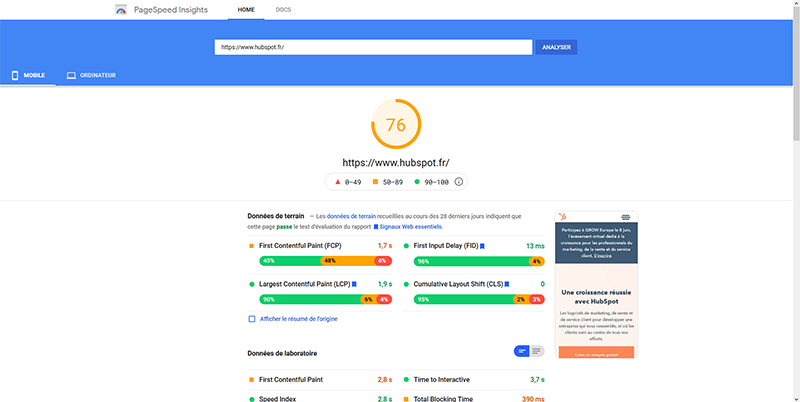
Task: Click the orange button in the page preview
Action: 596,353
